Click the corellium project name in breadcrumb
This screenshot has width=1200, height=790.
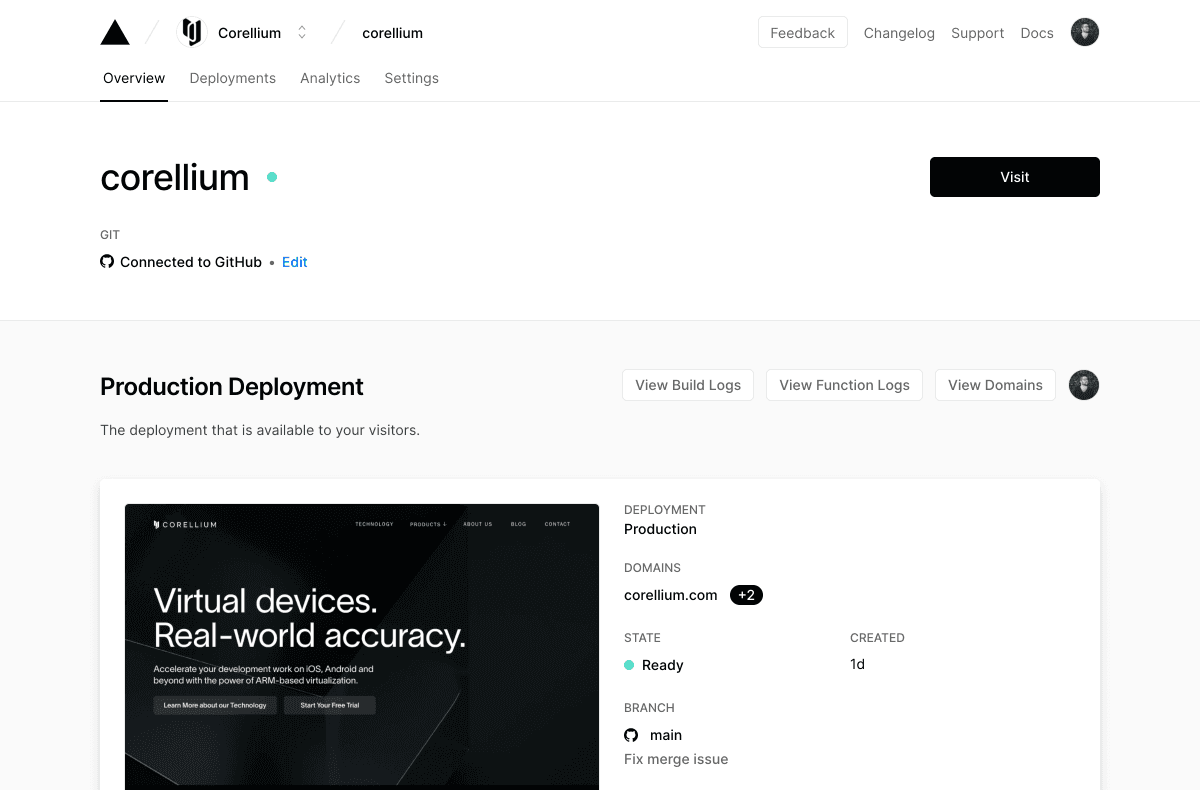pyautogui.click(x=393, y=33)
